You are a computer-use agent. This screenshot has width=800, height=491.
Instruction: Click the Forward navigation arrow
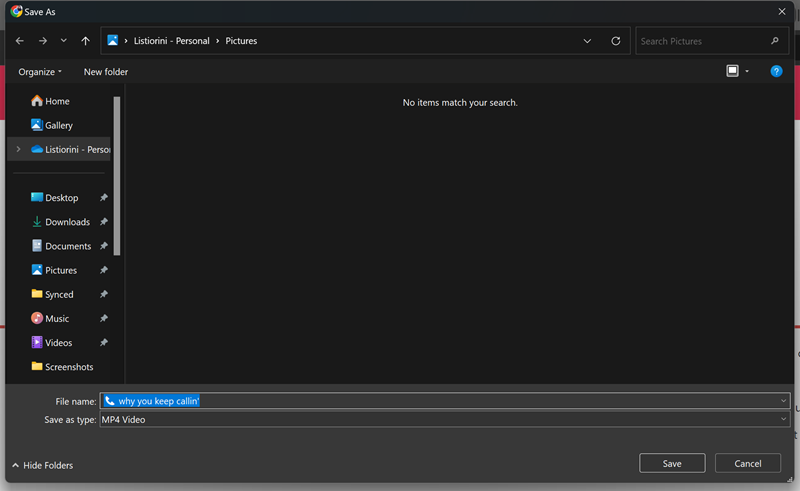click(x=42, y=41)
